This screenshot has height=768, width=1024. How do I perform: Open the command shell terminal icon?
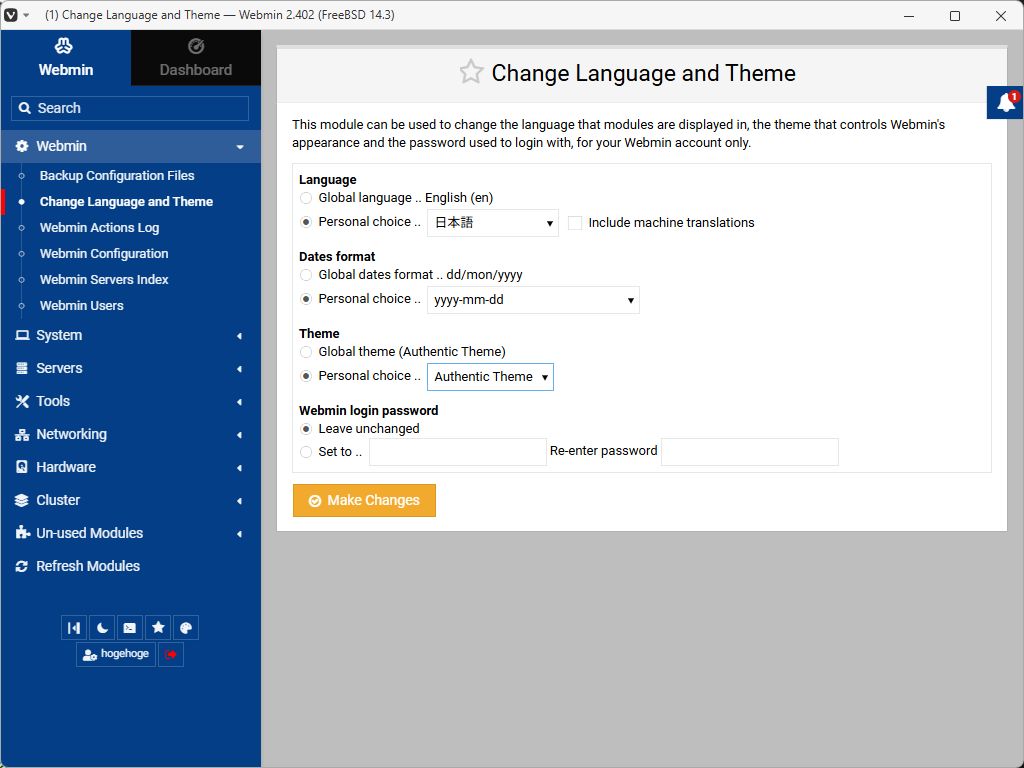coord(130,628)
